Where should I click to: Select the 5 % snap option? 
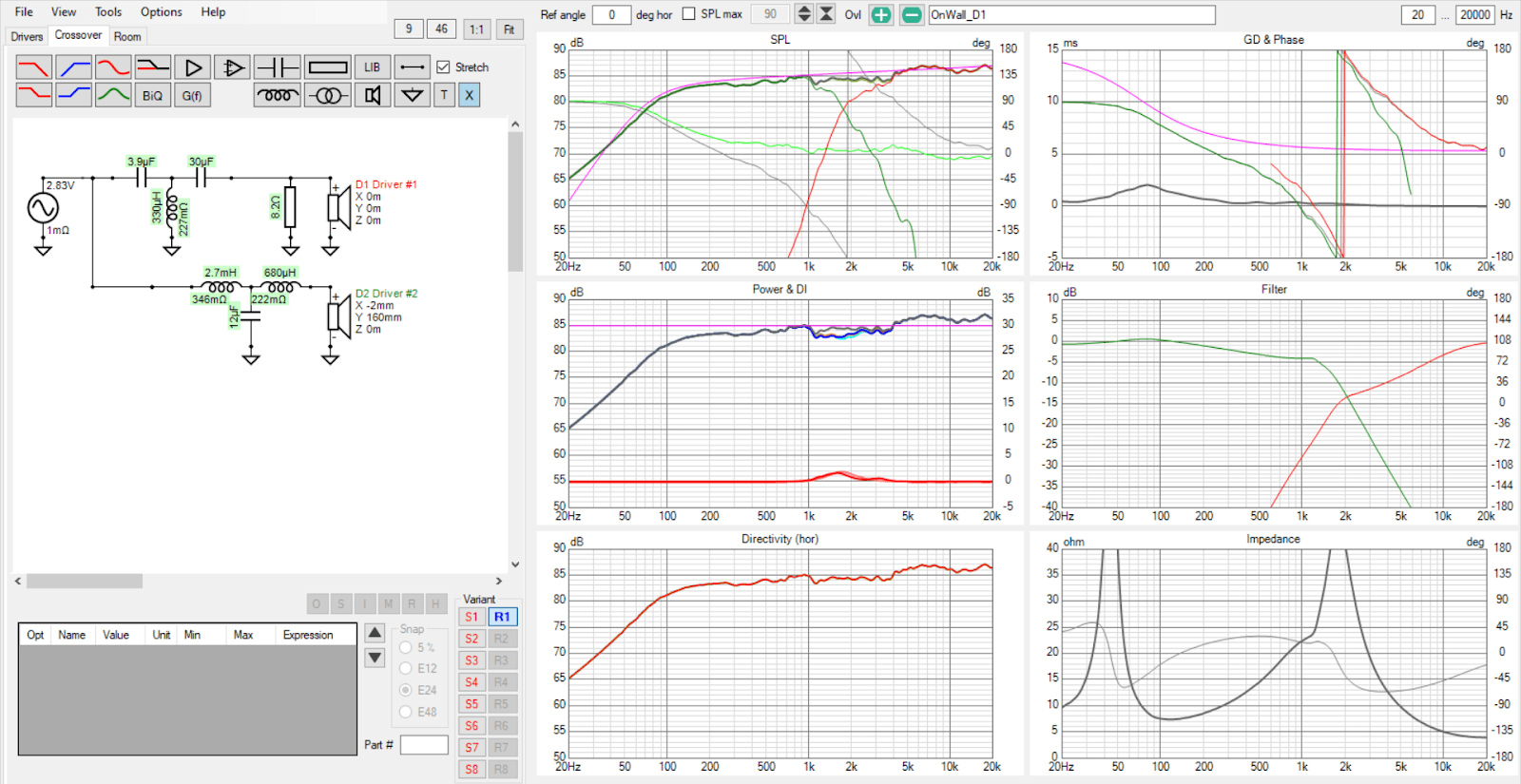pos(406,647)
